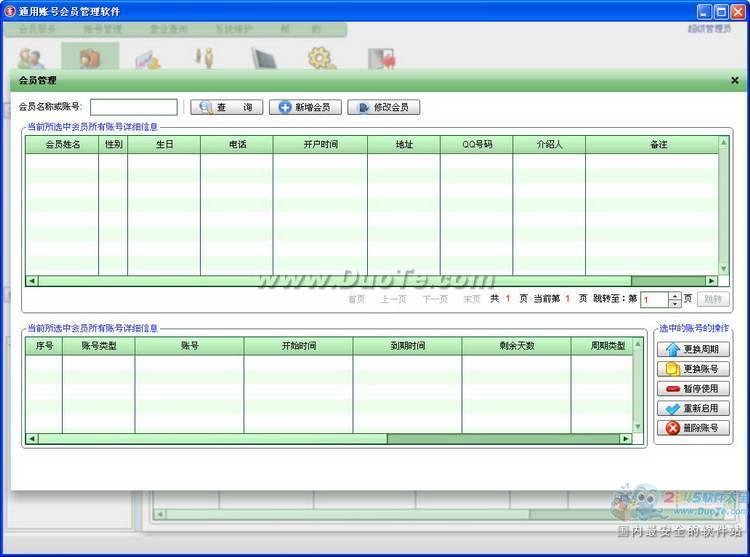
Task: Click the 删除账号 delete account button
Action: click(694, 427)
